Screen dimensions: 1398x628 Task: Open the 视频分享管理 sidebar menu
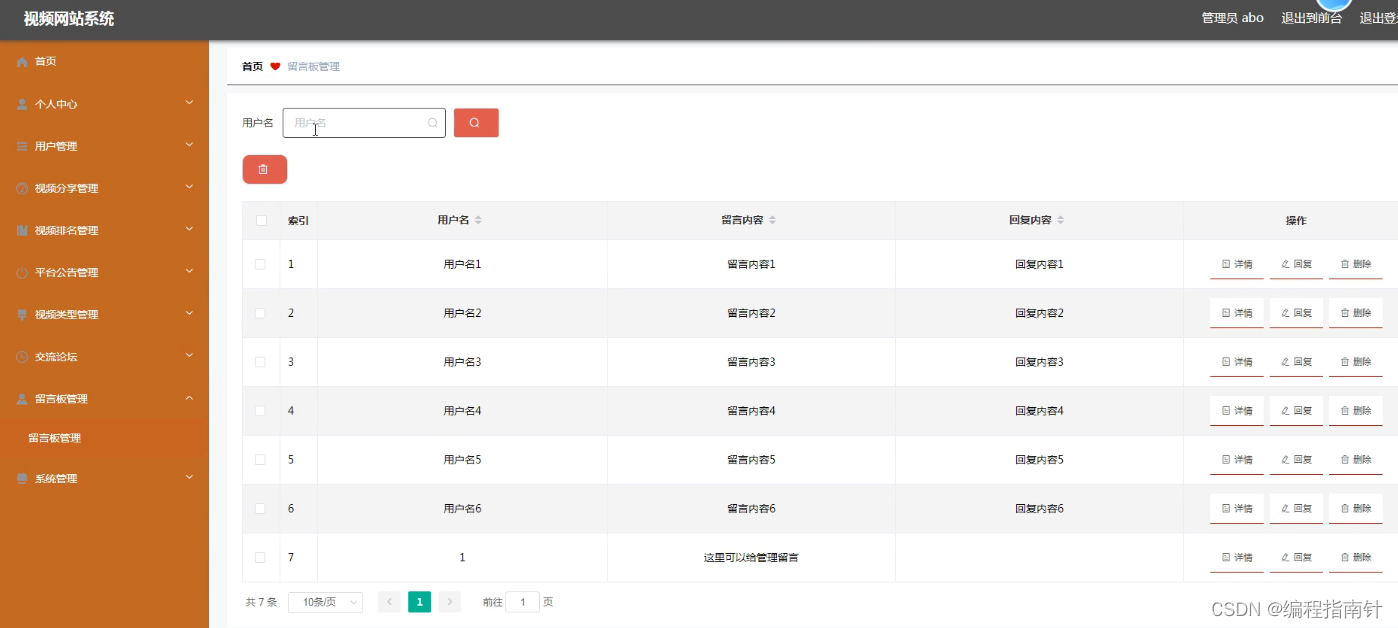click(x=104, y=188)
